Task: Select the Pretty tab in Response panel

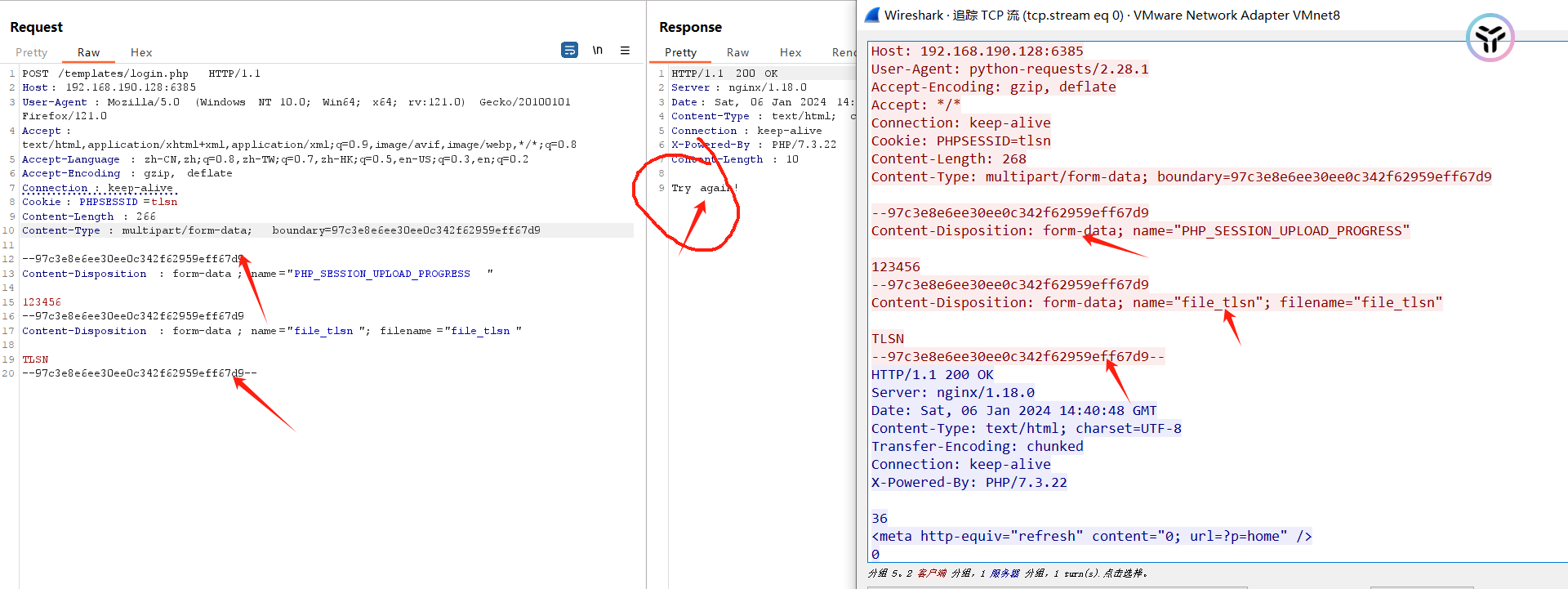Action: click(680, 52)
